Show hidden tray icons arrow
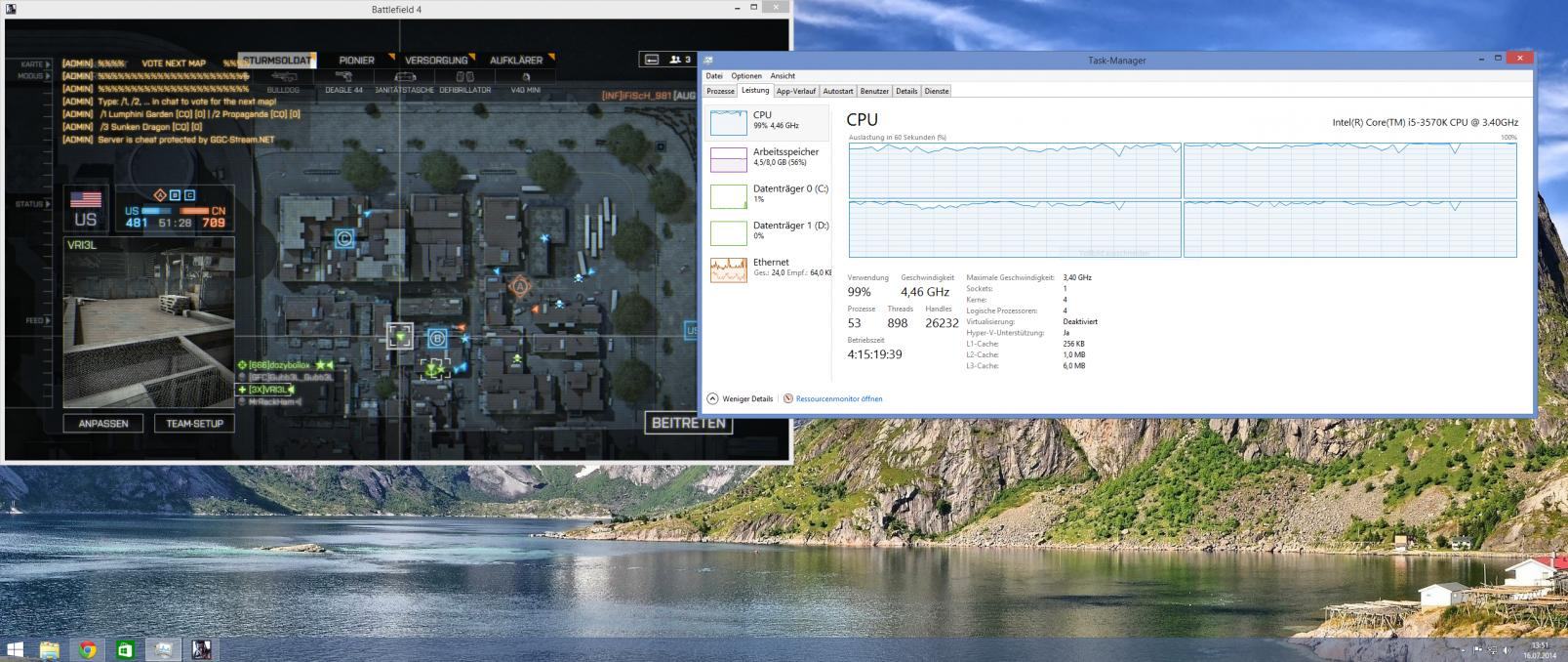The width and height of the screenshot is (1568, 662). tap(1462, 650)
